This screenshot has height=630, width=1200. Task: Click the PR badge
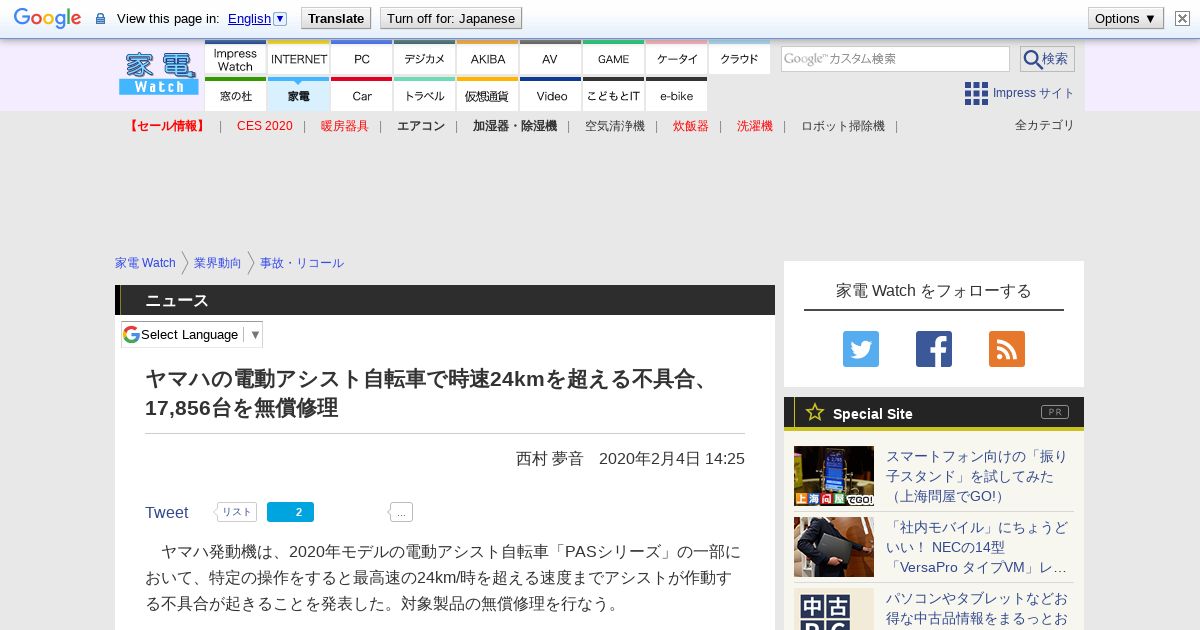tap(1055, 412)
